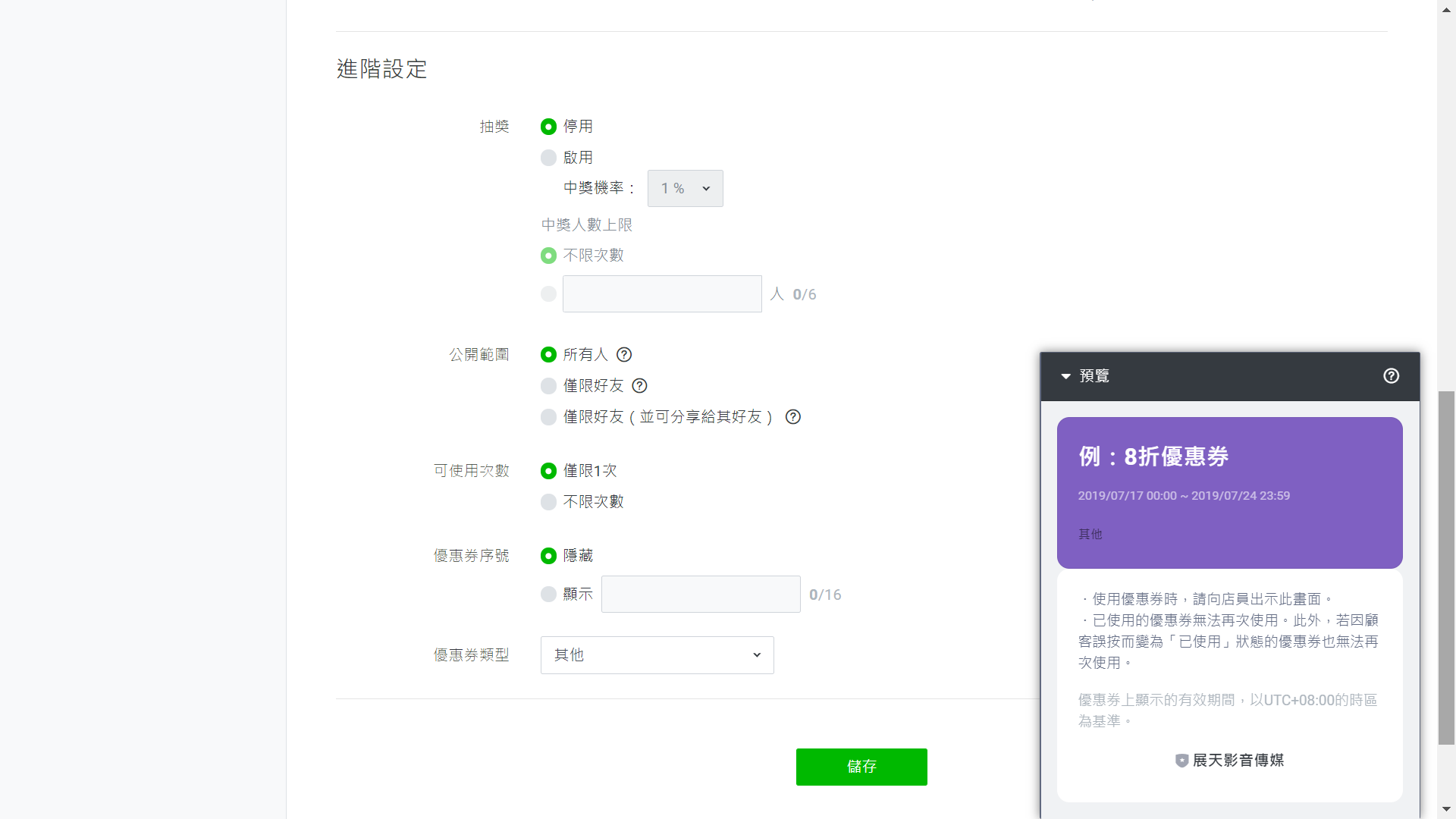Open help icon in 預覽 panel header
Image resolution: width=1456 pixels, height=819 pixels.
[1391, 376]
